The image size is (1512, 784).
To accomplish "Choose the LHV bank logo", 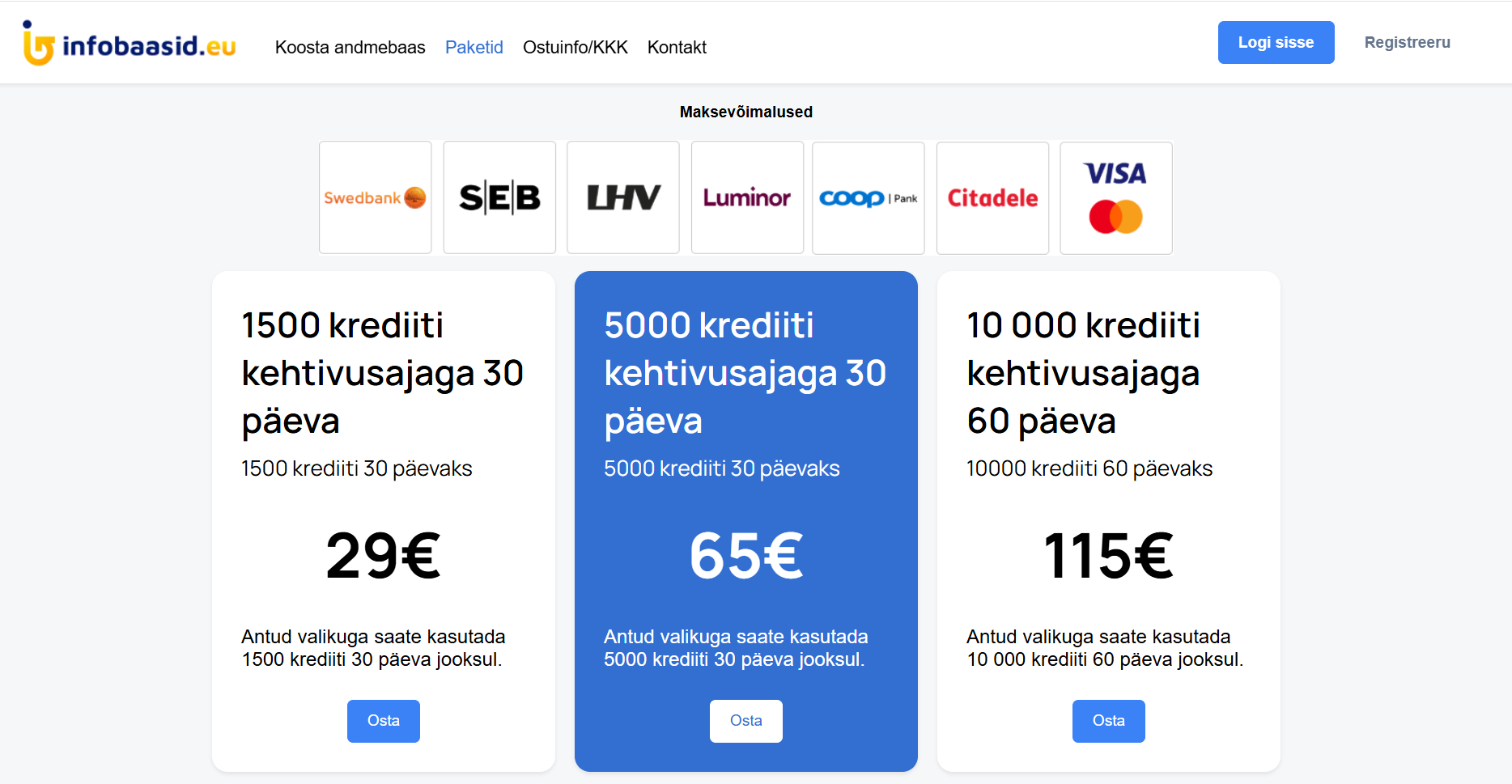I will [623, 197].
